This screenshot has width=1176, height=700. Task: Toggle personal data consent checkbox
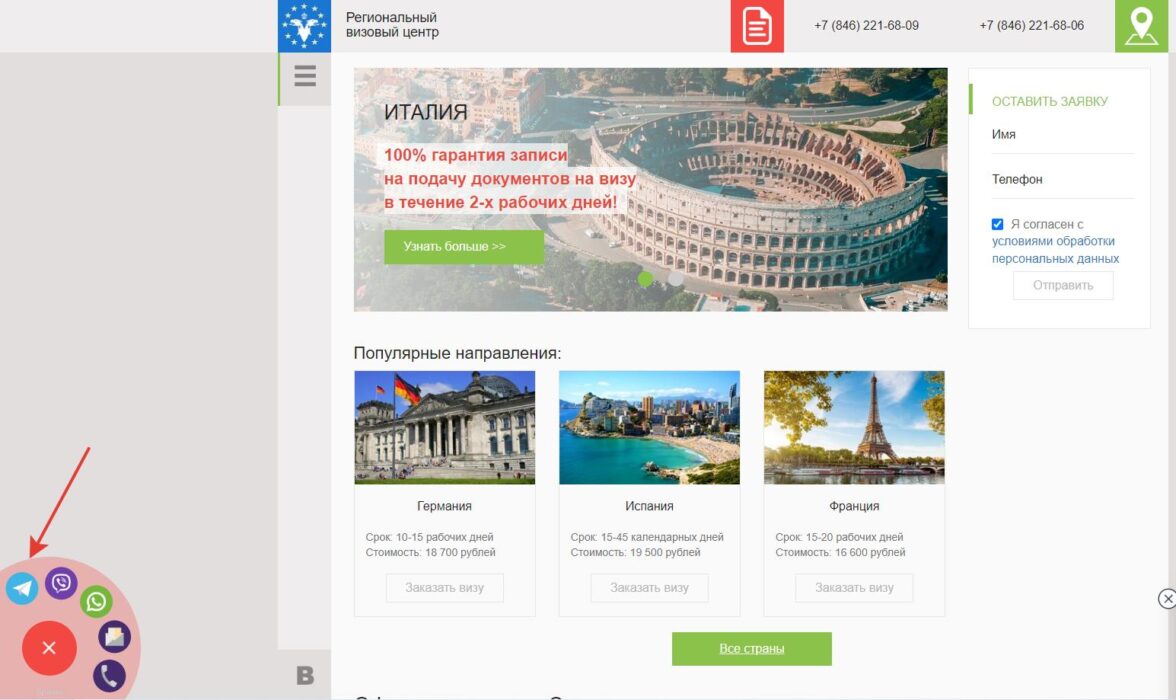pos(998,224)
